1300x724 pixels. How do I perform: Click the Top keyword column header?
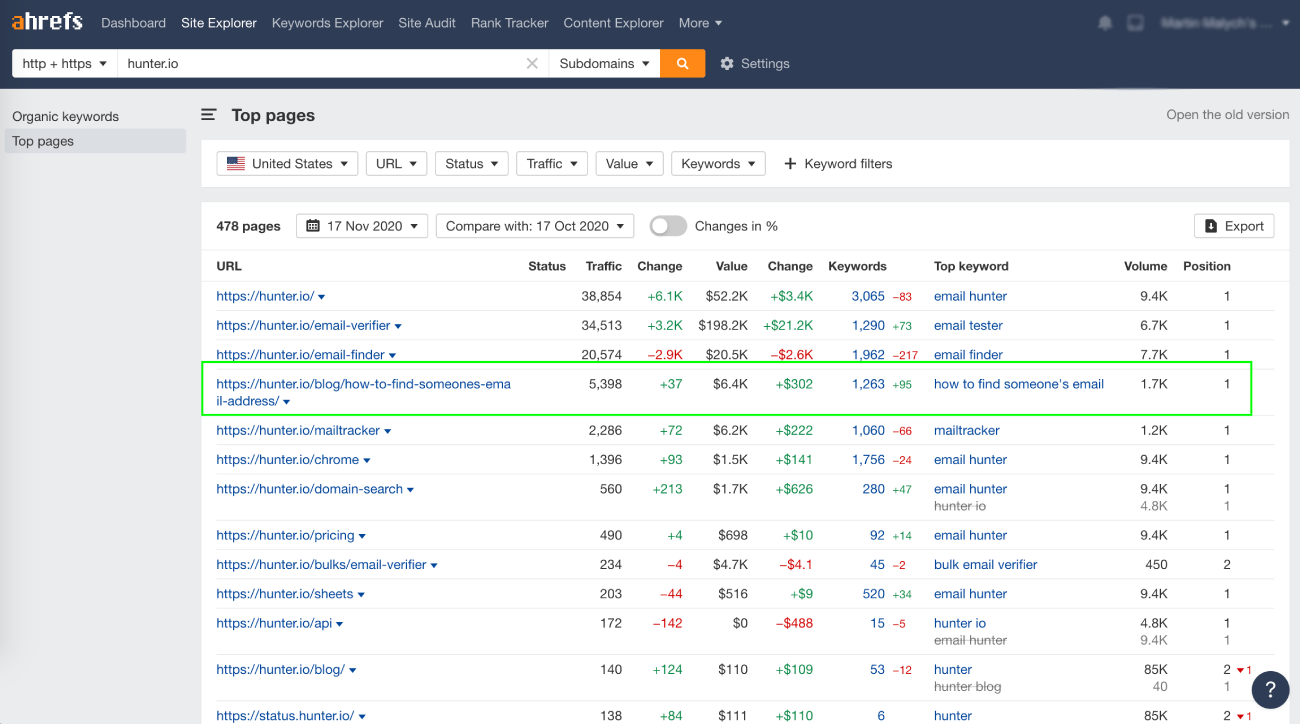coord(971,266)
